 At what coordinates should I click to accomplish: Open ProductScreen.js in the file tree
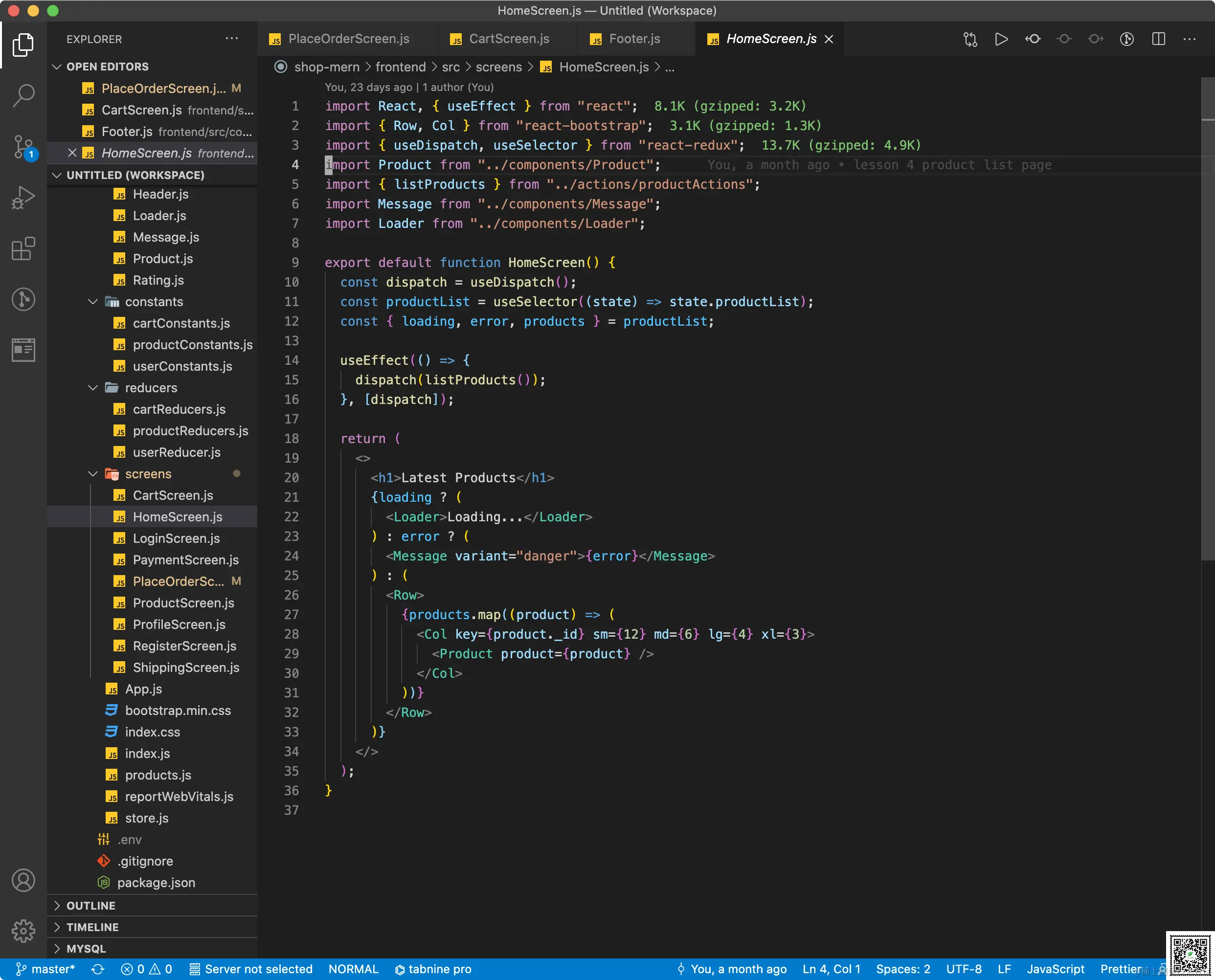pyautogui.click(x=183, y=603)
